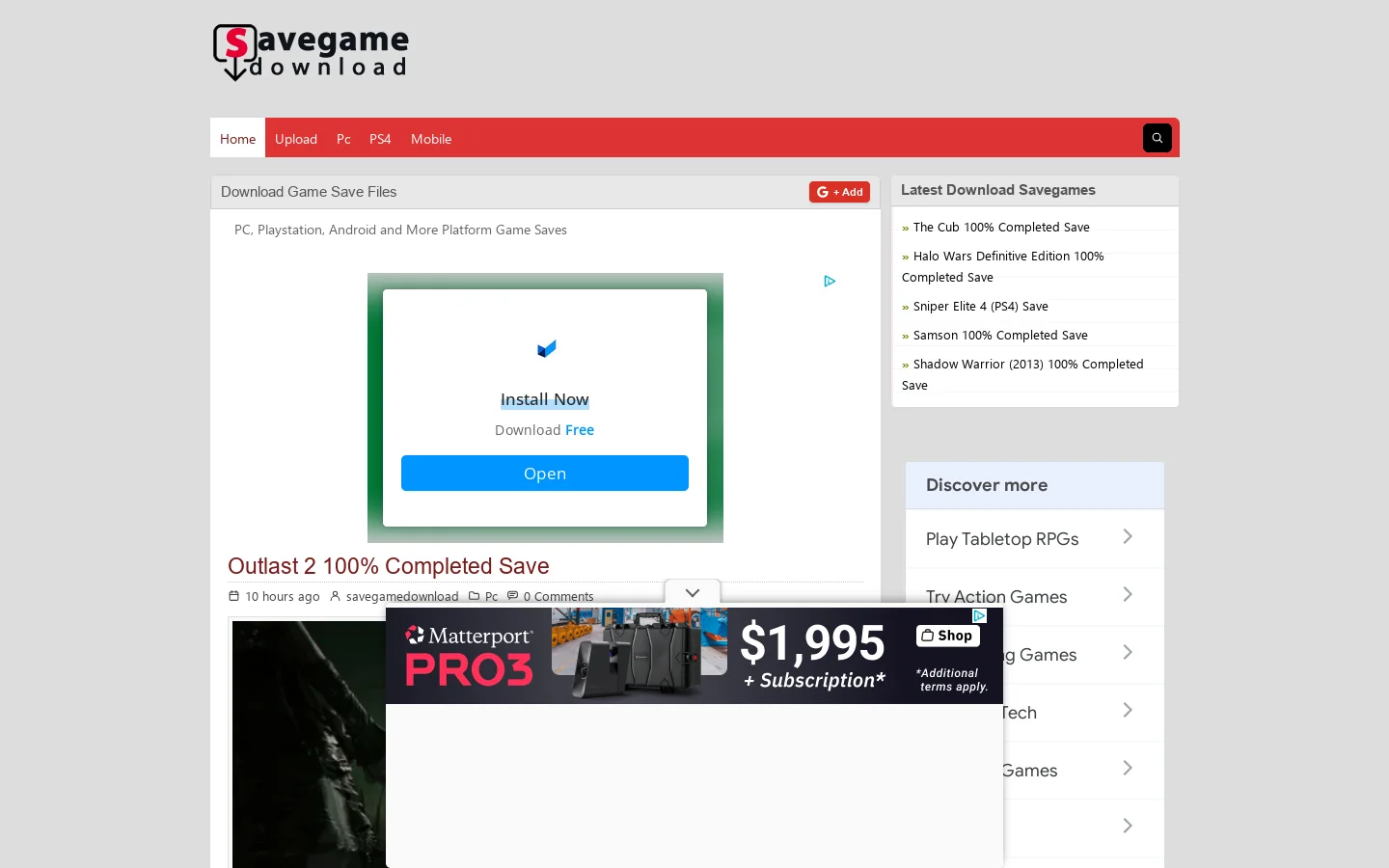Screen dimensions: 1389x868
Task: Open the Try Action Games chevron
Action: (x=1128, y=594)
